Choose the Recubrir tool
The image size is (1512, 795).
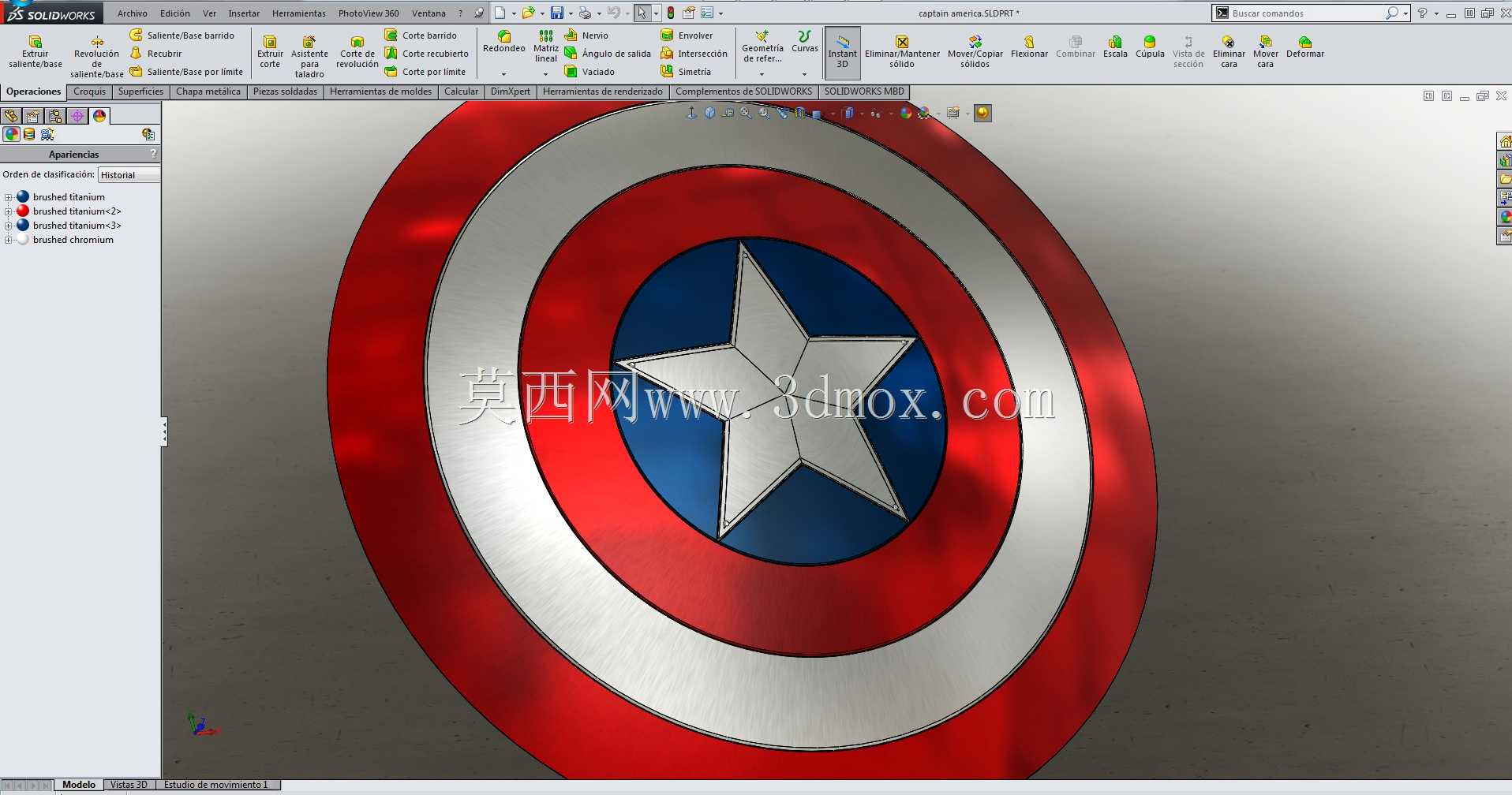155,54
